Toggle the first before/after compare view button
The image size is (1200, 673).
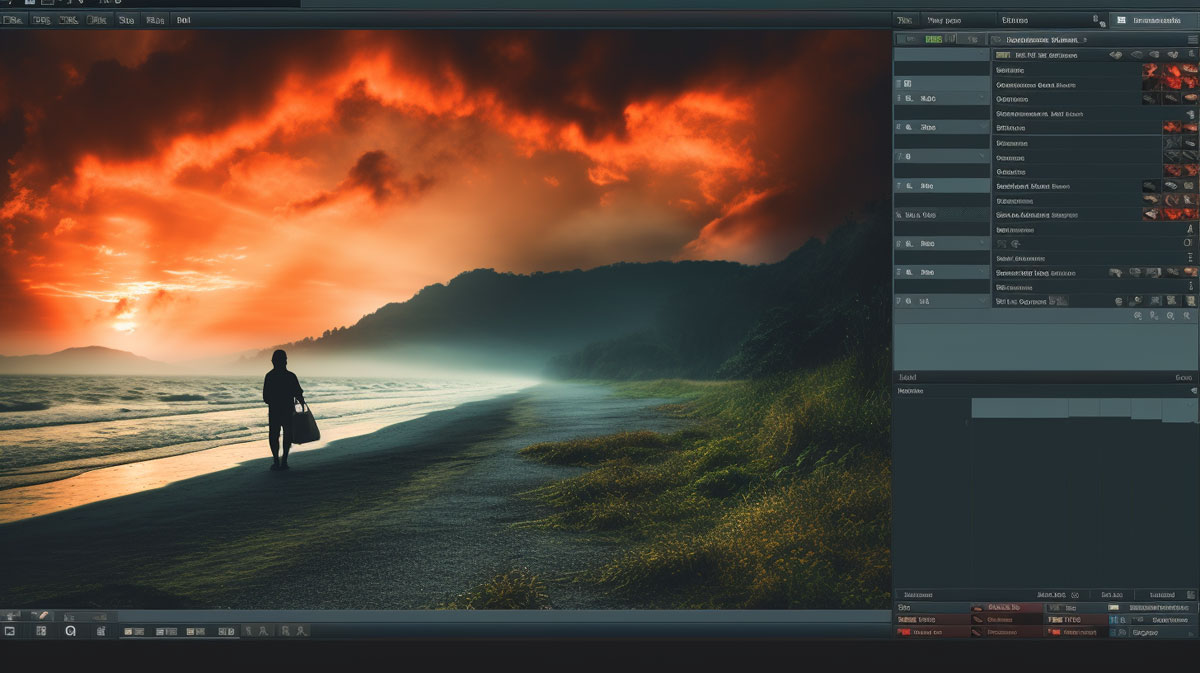(x=133, y=631)
